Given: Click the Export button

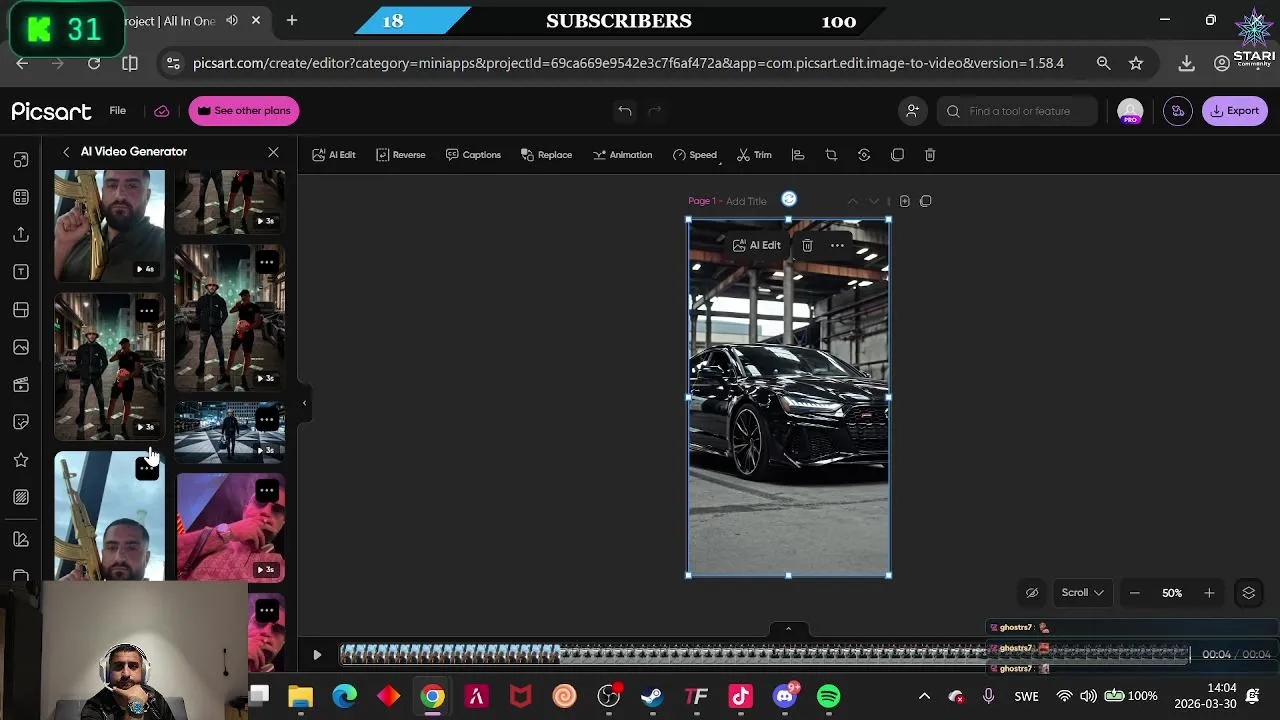Looking at the screenshot, I should [x=1234, y=111].
